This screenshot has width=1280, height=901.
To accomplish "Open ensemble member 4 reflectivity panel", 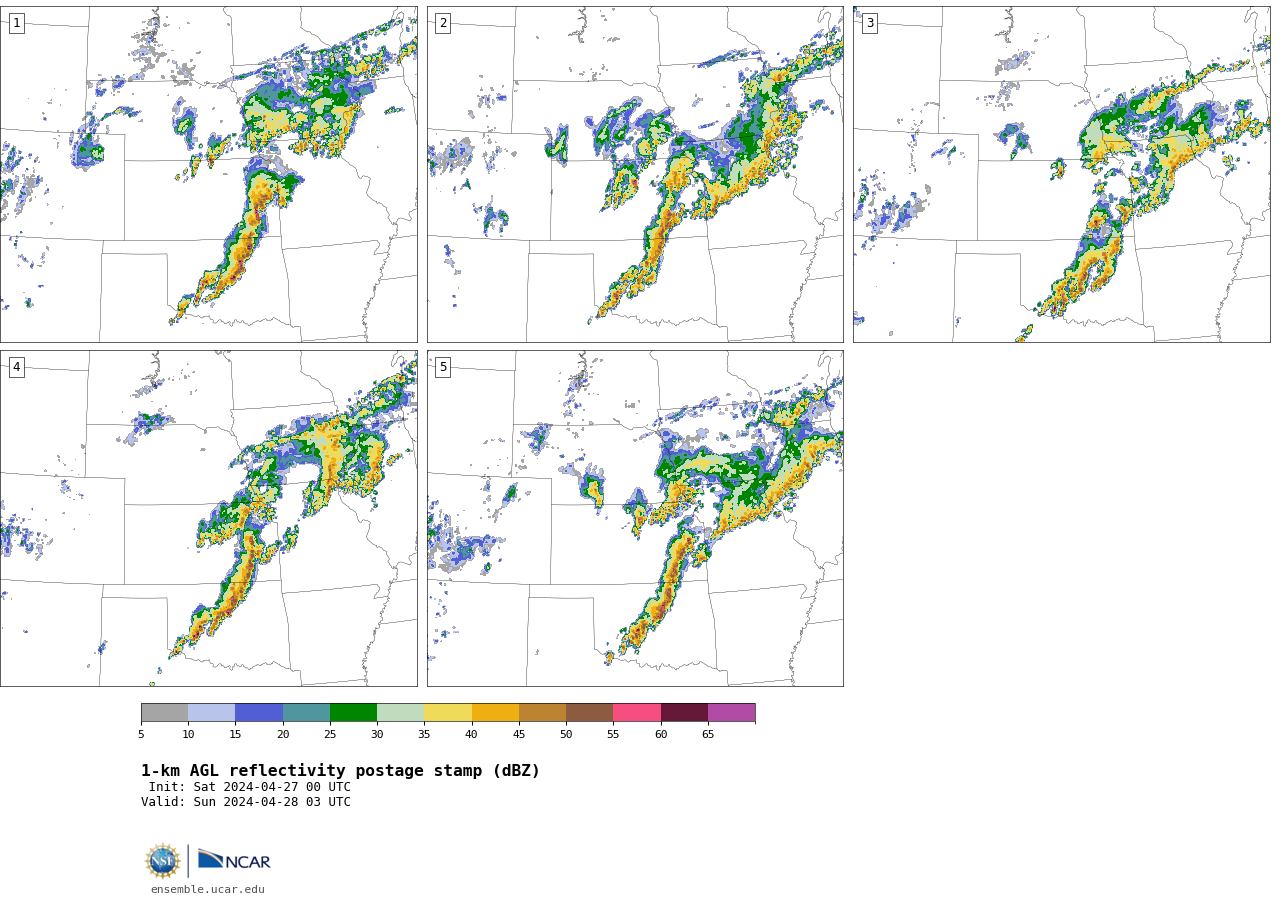I will (208, 518).
